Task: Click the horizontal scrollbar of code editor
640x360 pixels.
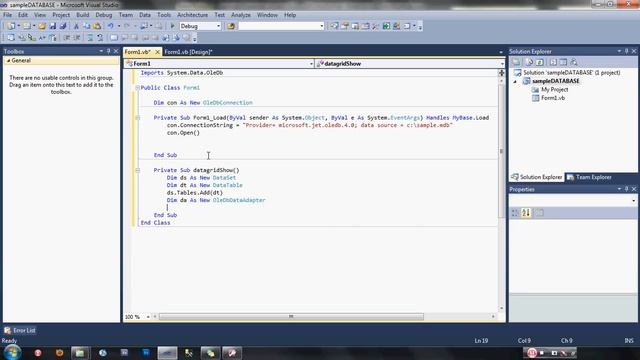Action: [x=291, y=317]
